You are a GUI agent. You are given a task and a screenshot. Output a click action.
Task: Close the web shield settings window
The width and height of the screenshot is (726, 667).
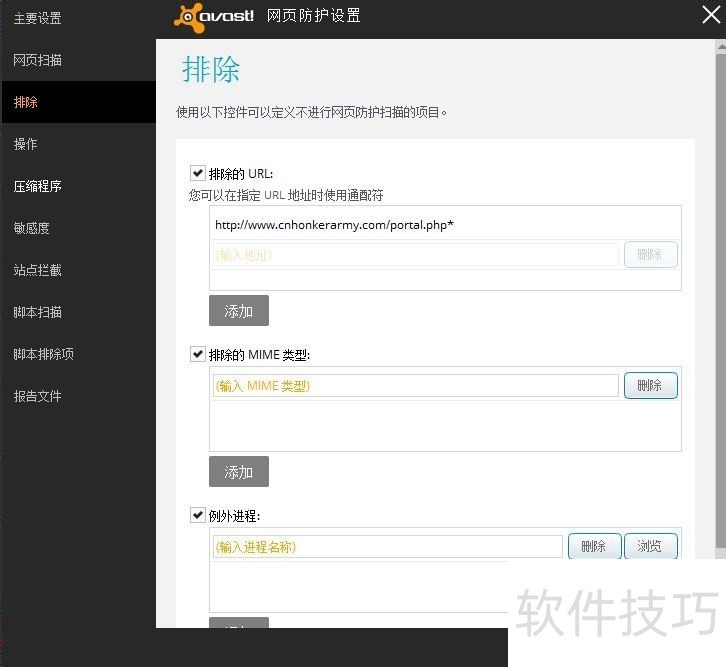[710, 14]
